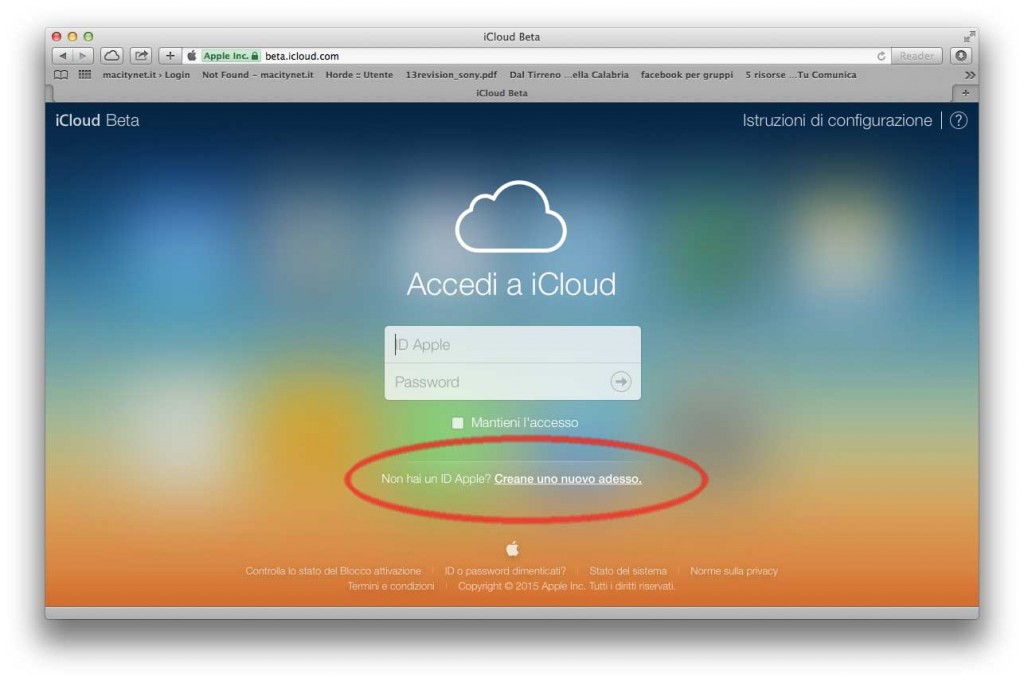The image size is (1024, 682).
Task: Open Istruzioni di configurazione link
Action: click(837, 120)
